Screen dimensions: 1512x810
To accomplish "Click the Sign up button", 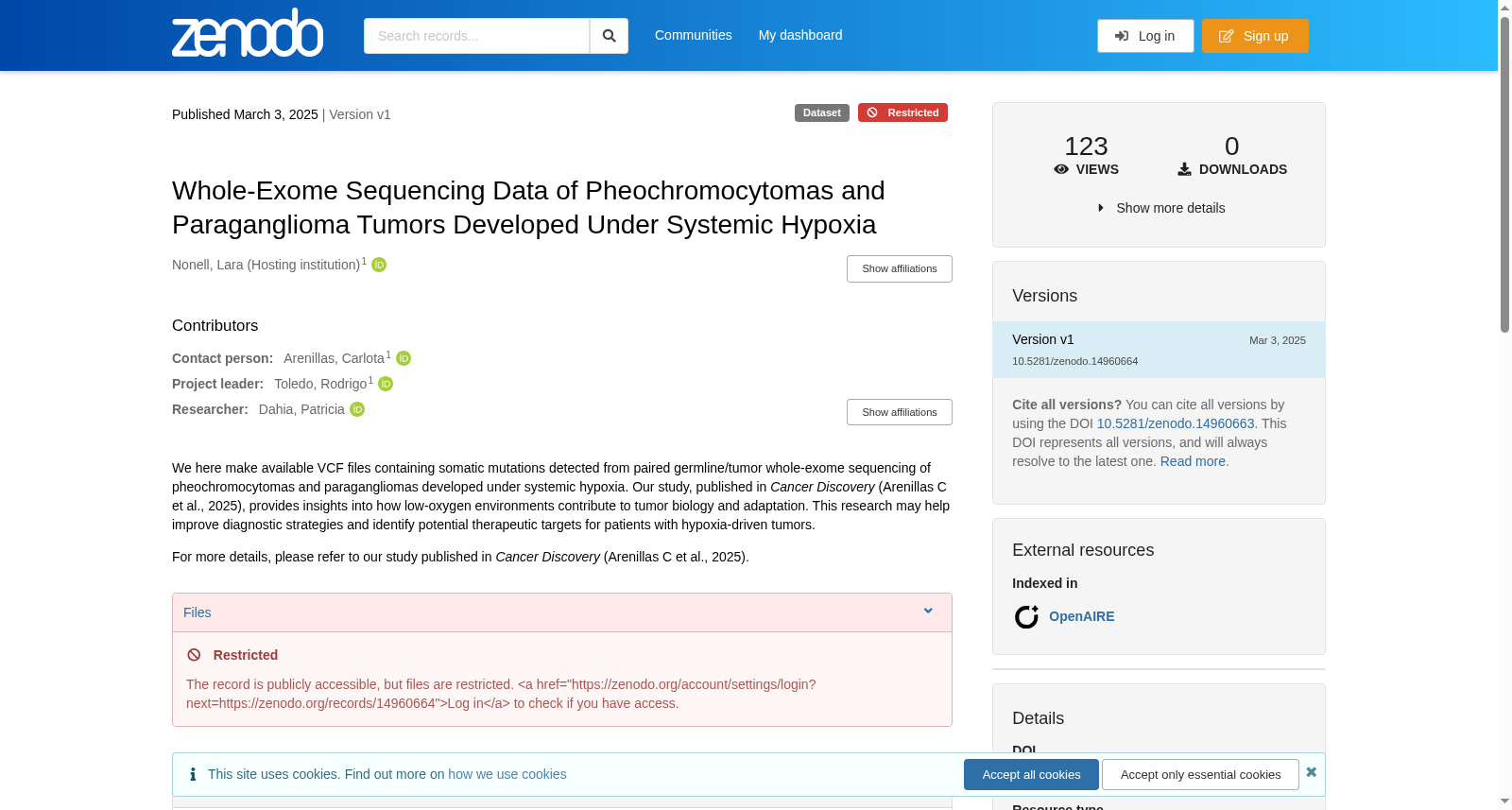I will (1255, 36).
